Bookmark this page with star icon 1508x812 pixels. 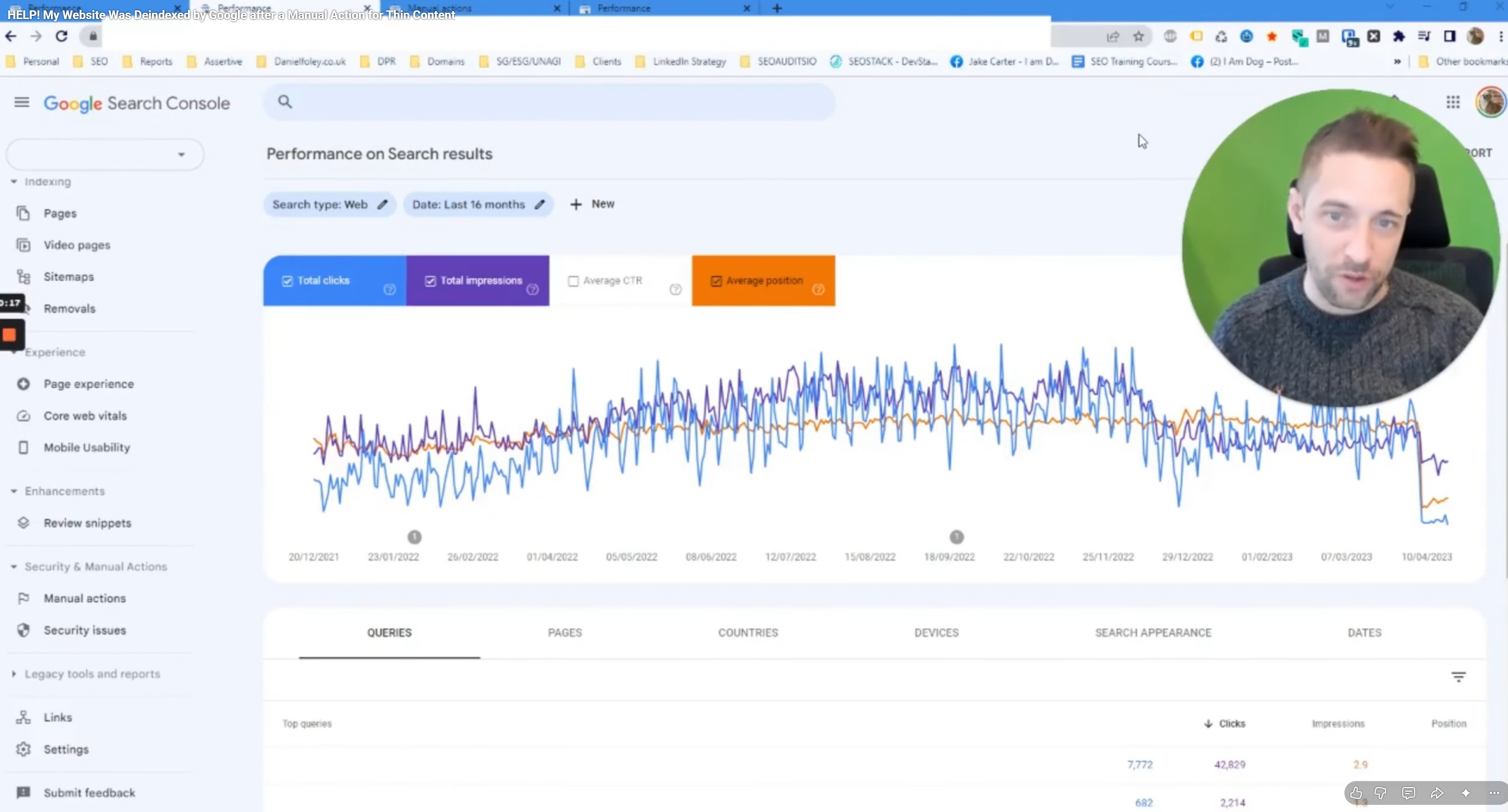(1139, 36)
